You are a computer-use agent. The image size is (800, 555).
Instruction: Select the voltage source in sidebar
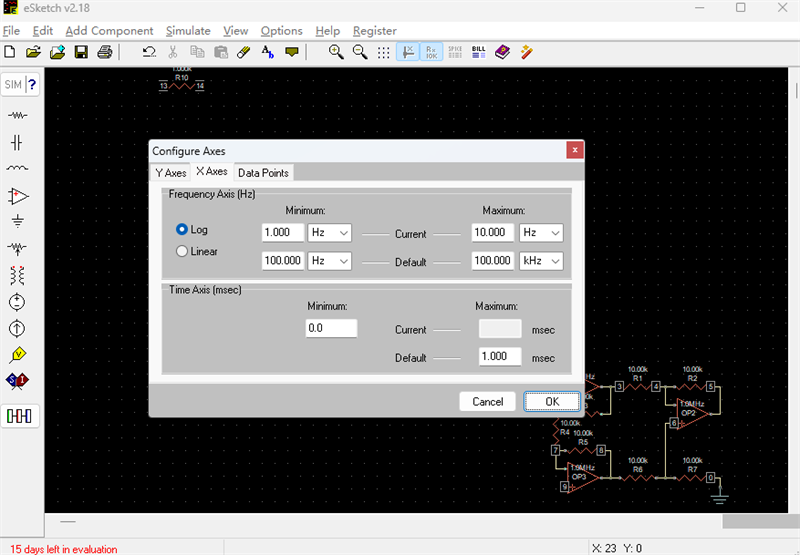(17, 302)
